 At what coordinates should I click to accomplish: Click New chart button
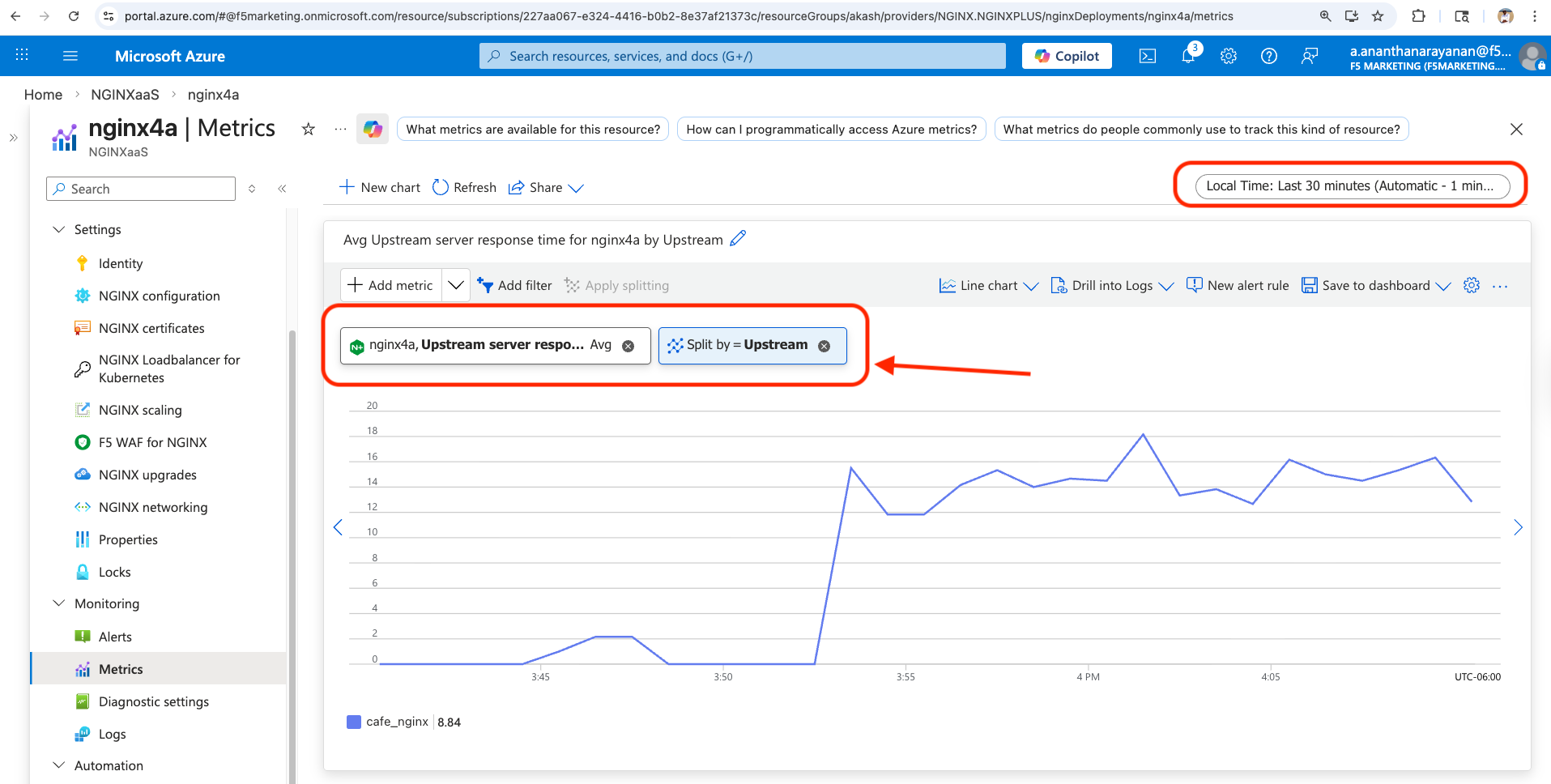pyautogui.click(x=380, y=187)
